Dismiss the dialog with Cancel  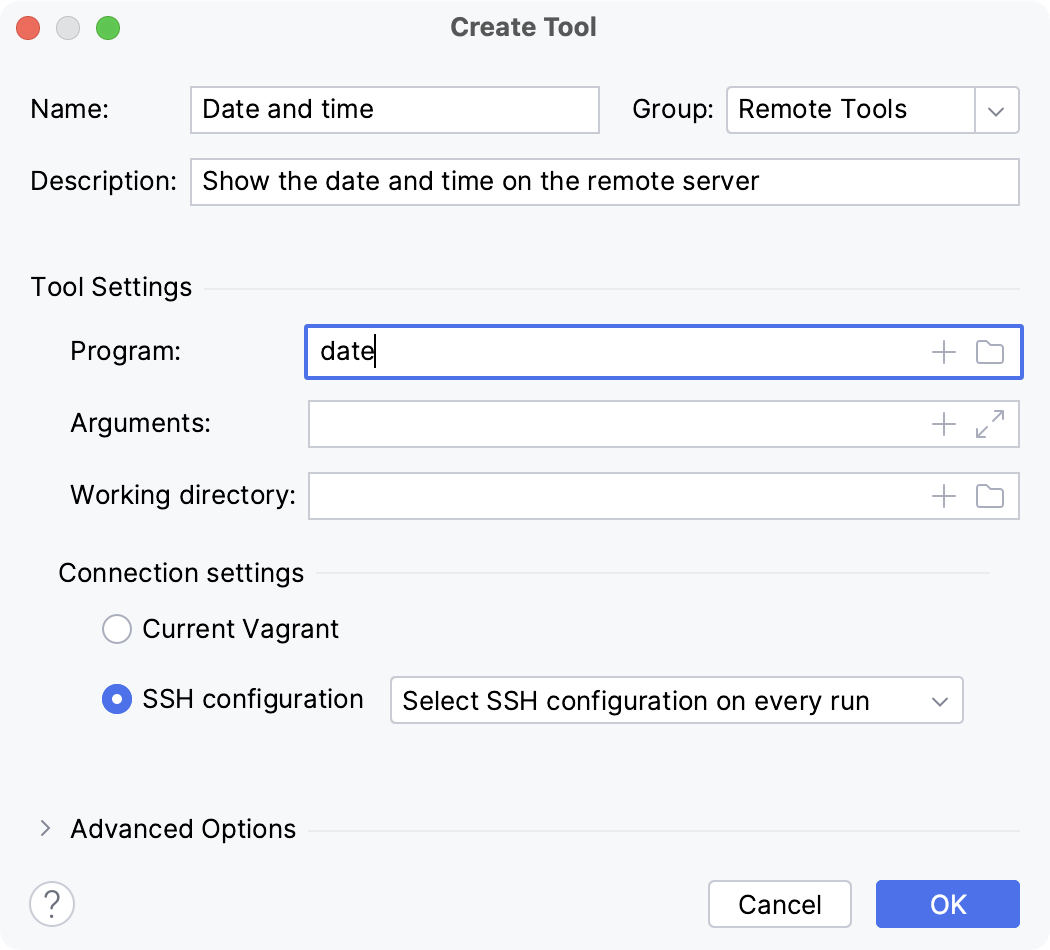[x=780, y=903]
